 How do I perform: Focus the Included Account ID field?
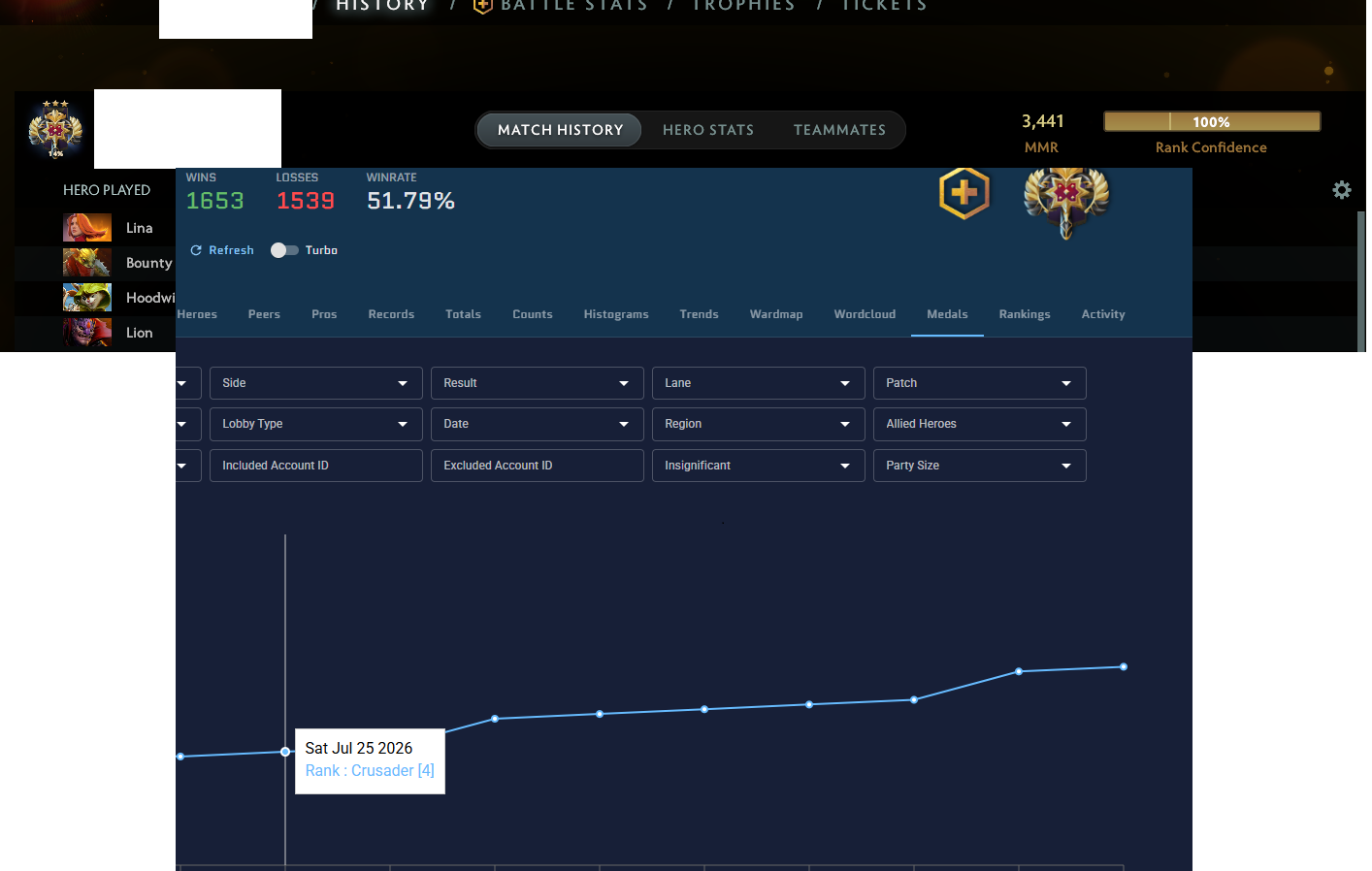coord(316,466)
